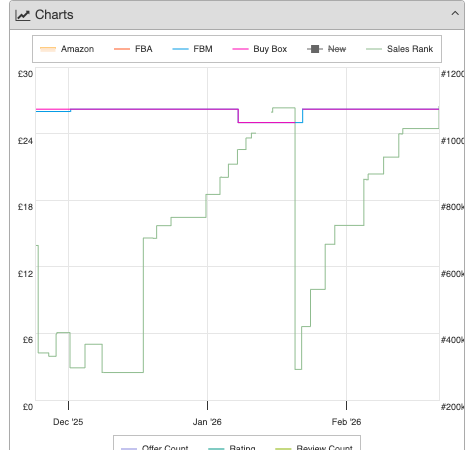Toggle the Buy Box series in legend
The height and width of the screenshot is (450, 474).
pos(259,49)
